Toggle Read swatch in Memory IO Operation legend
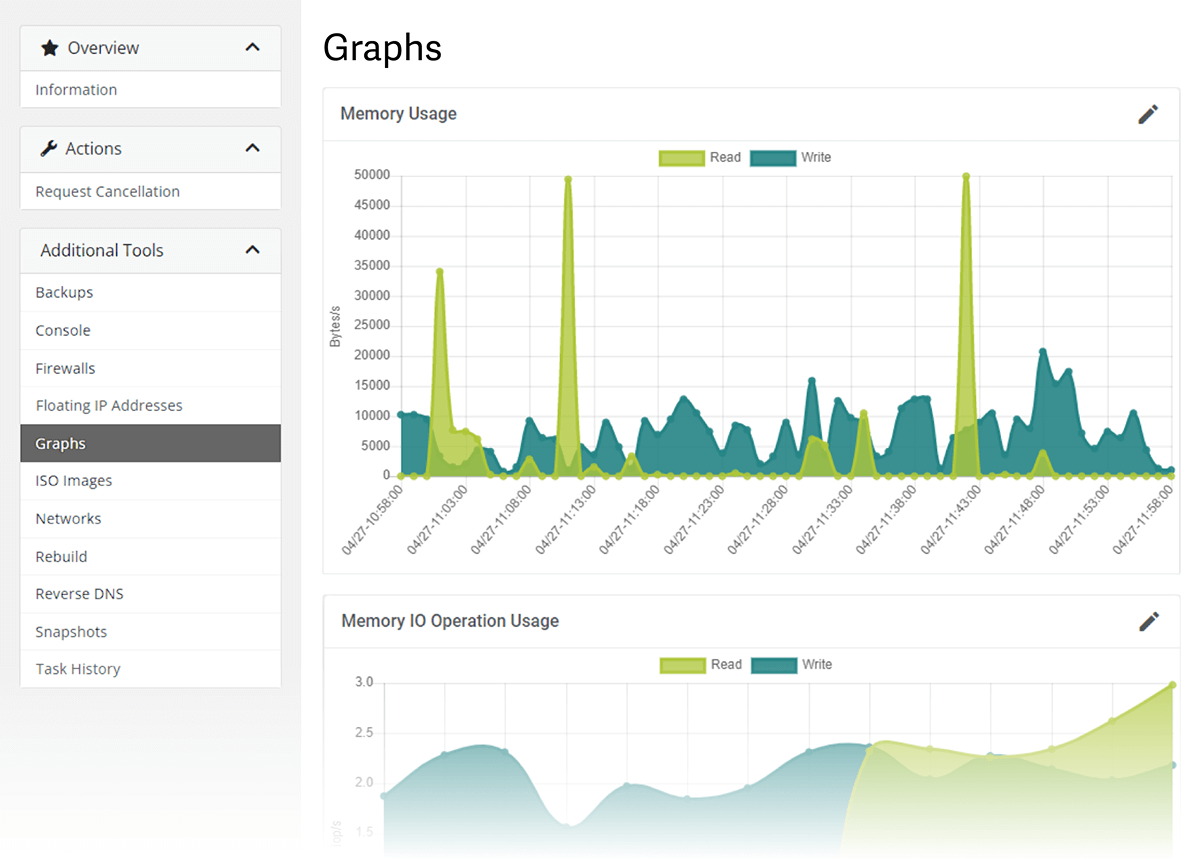The height and width of the screenshot is (860, 1200). point(682,665)
